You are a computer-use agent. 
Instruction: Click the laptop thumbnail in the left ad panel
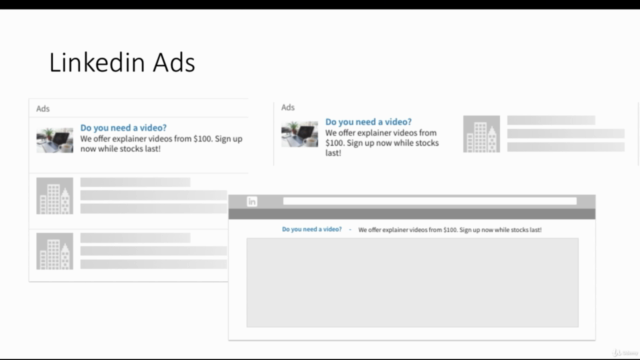click(x=55, y=140)
